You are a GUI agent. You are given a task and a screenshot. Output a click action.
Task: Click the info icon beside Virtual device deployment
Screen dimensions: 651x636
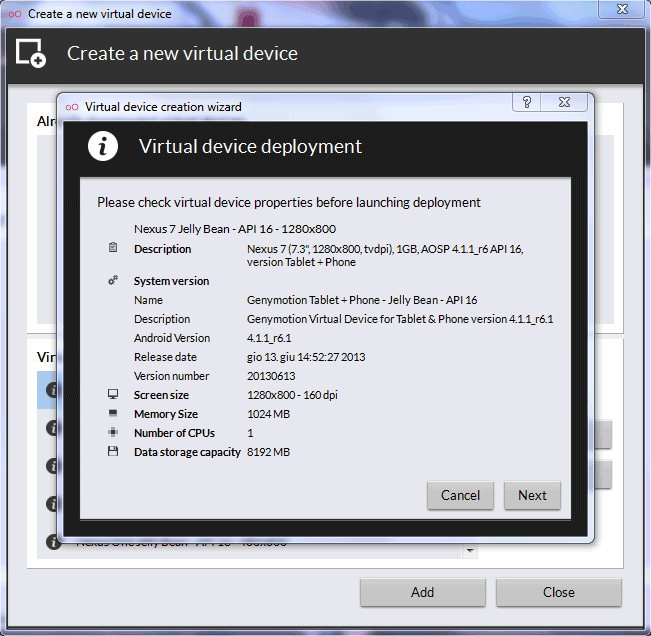click(x=103, y=146)
